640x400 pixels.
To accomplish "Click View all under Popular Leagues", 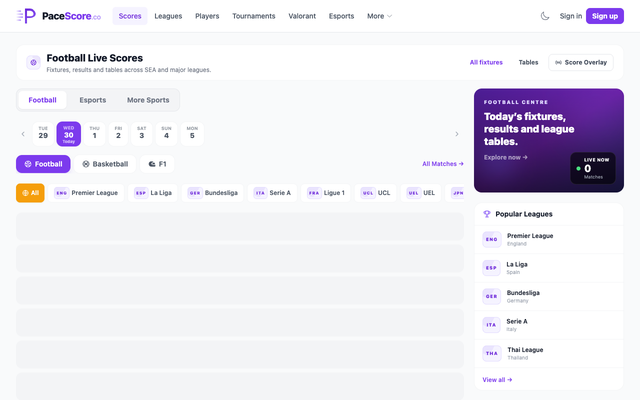I will (x=497, y=380).
